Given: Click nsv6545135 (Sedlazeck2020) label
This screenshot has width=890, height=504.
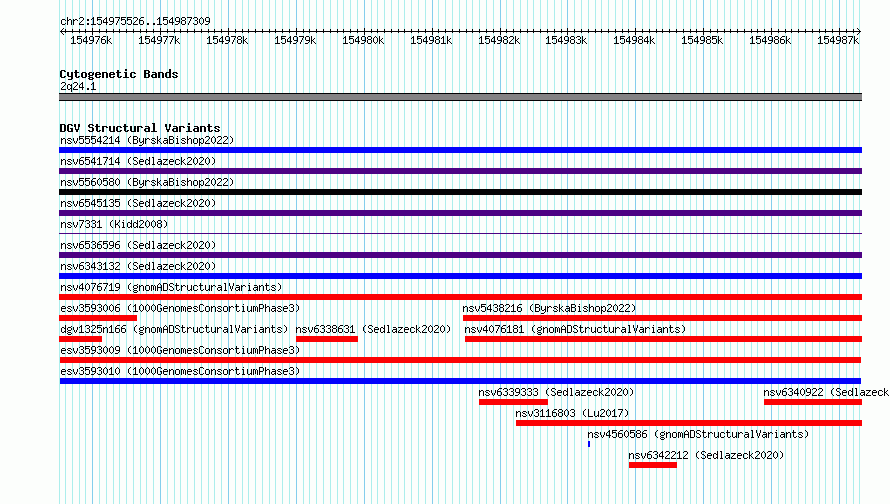Looking at the screenshot, I should 138,203.
